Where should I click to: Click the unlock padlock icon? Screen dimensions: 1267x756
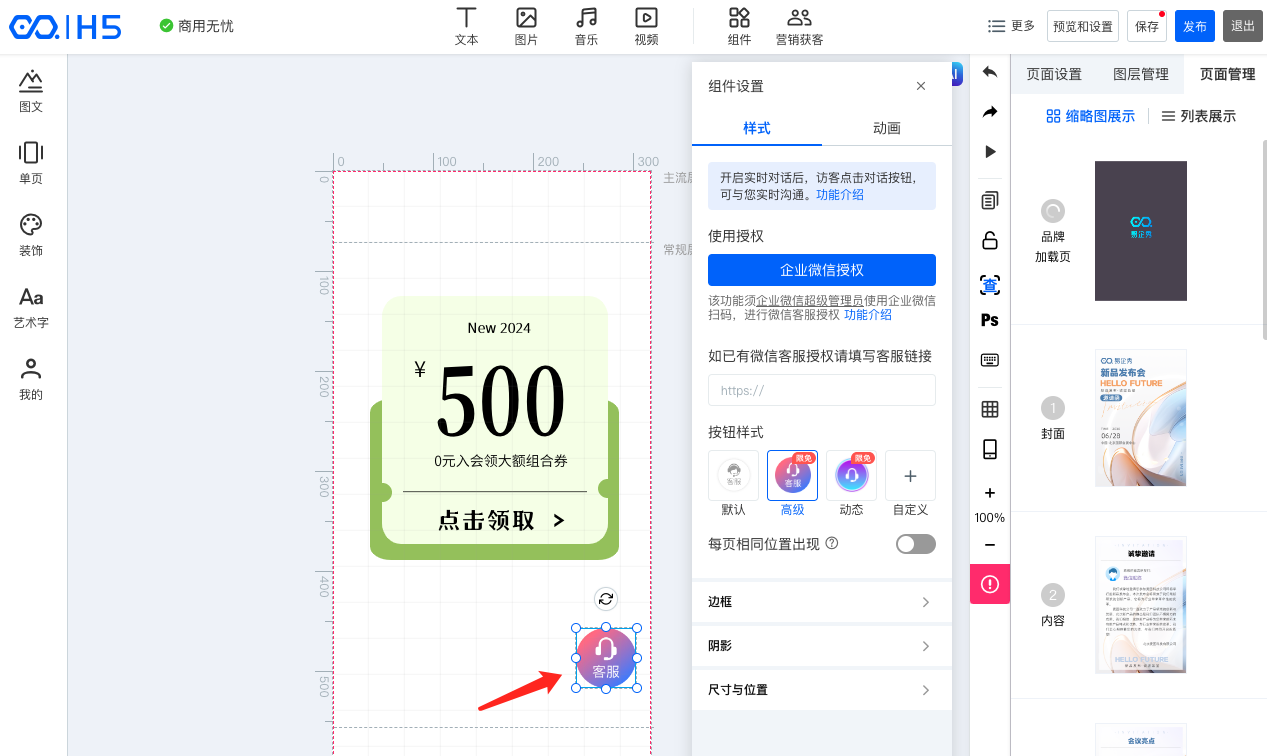990,240
